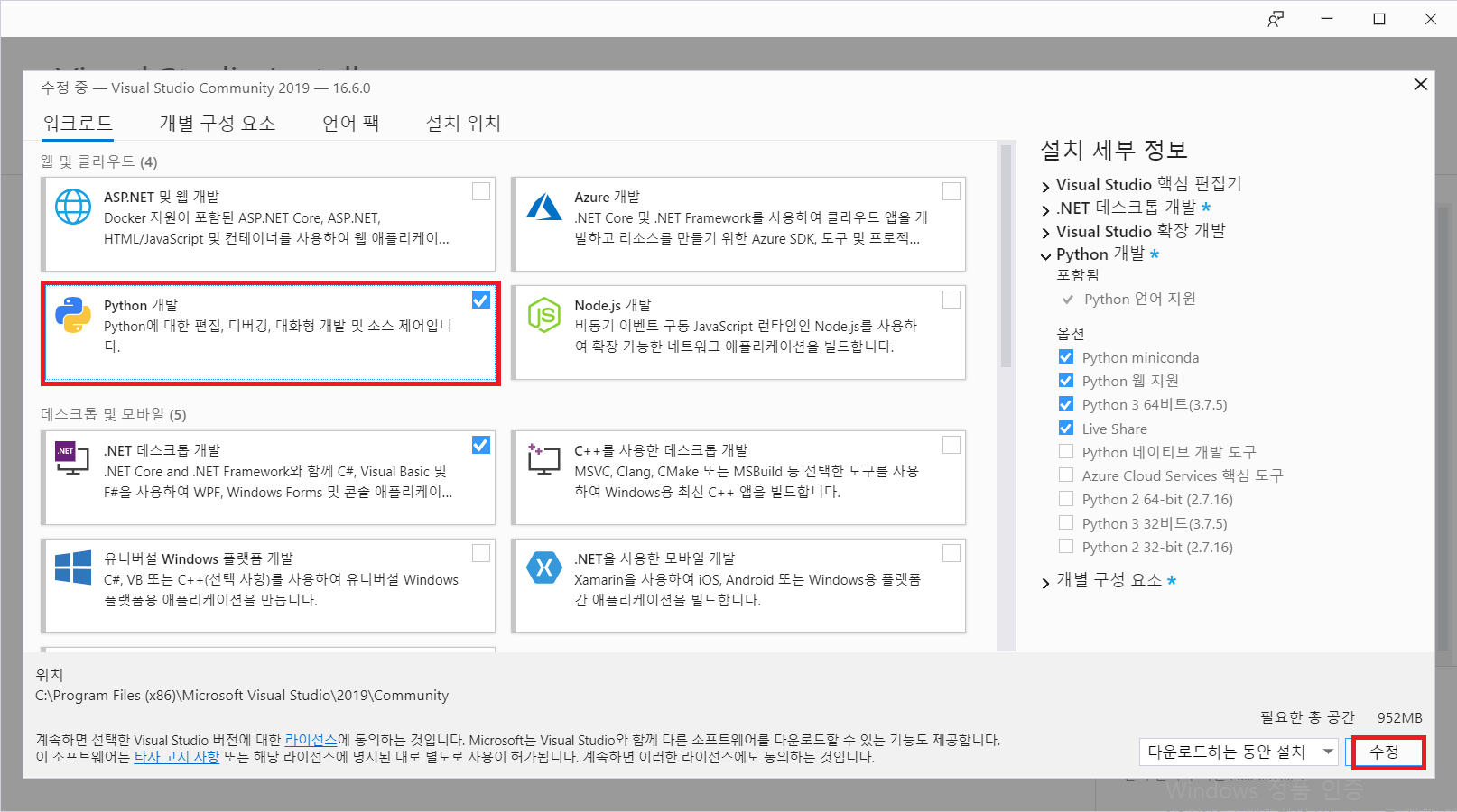Click the Azure development logo icon
This screenshot has height=812, width=1457.
(x=544, y=207)
